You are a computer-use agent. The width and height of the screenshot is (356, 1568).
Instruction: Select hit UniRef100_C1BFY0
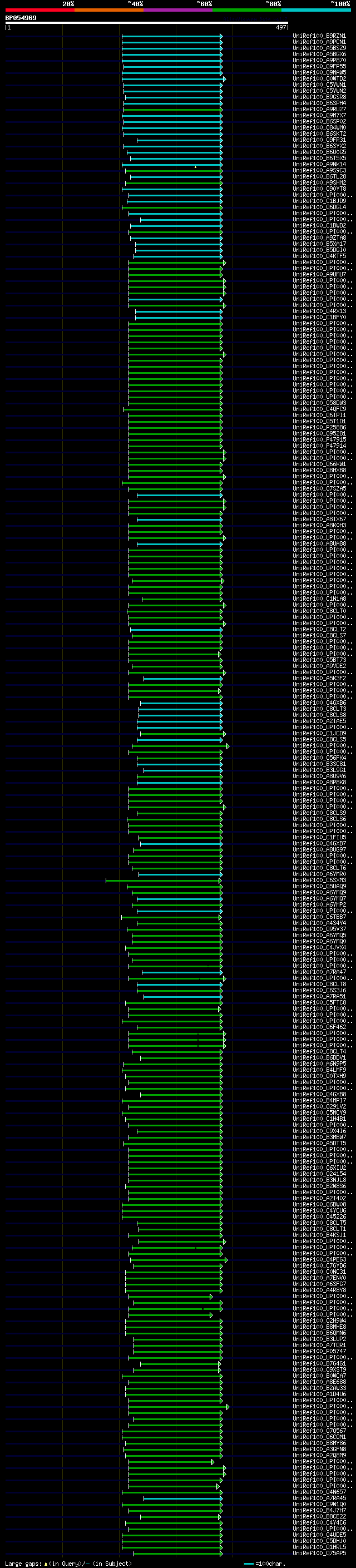tap(319, 317)
